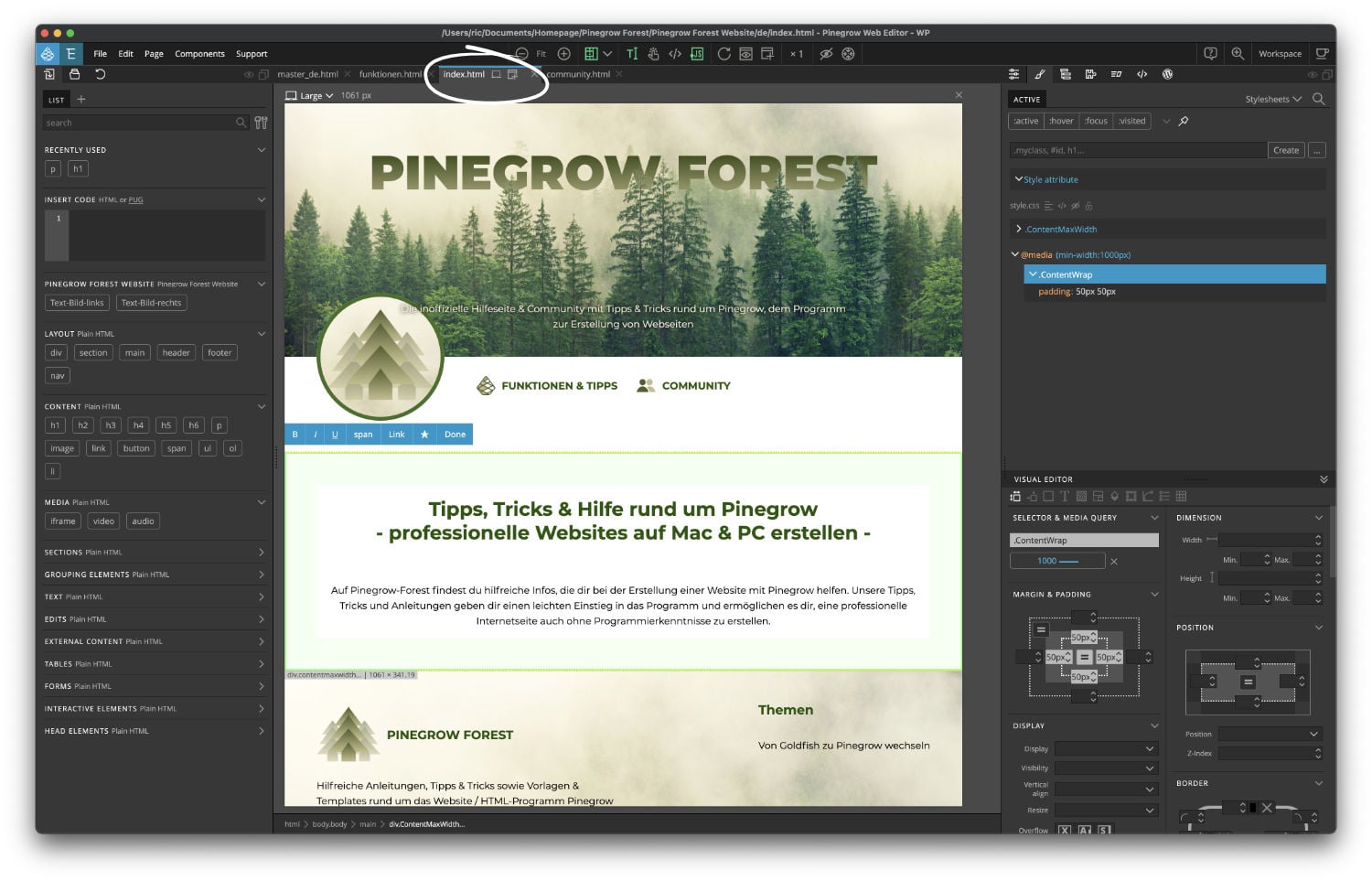Open the Support menu
Viewport: 1372px width, 881px height.
pyautogui.click(x=252, y=54)
